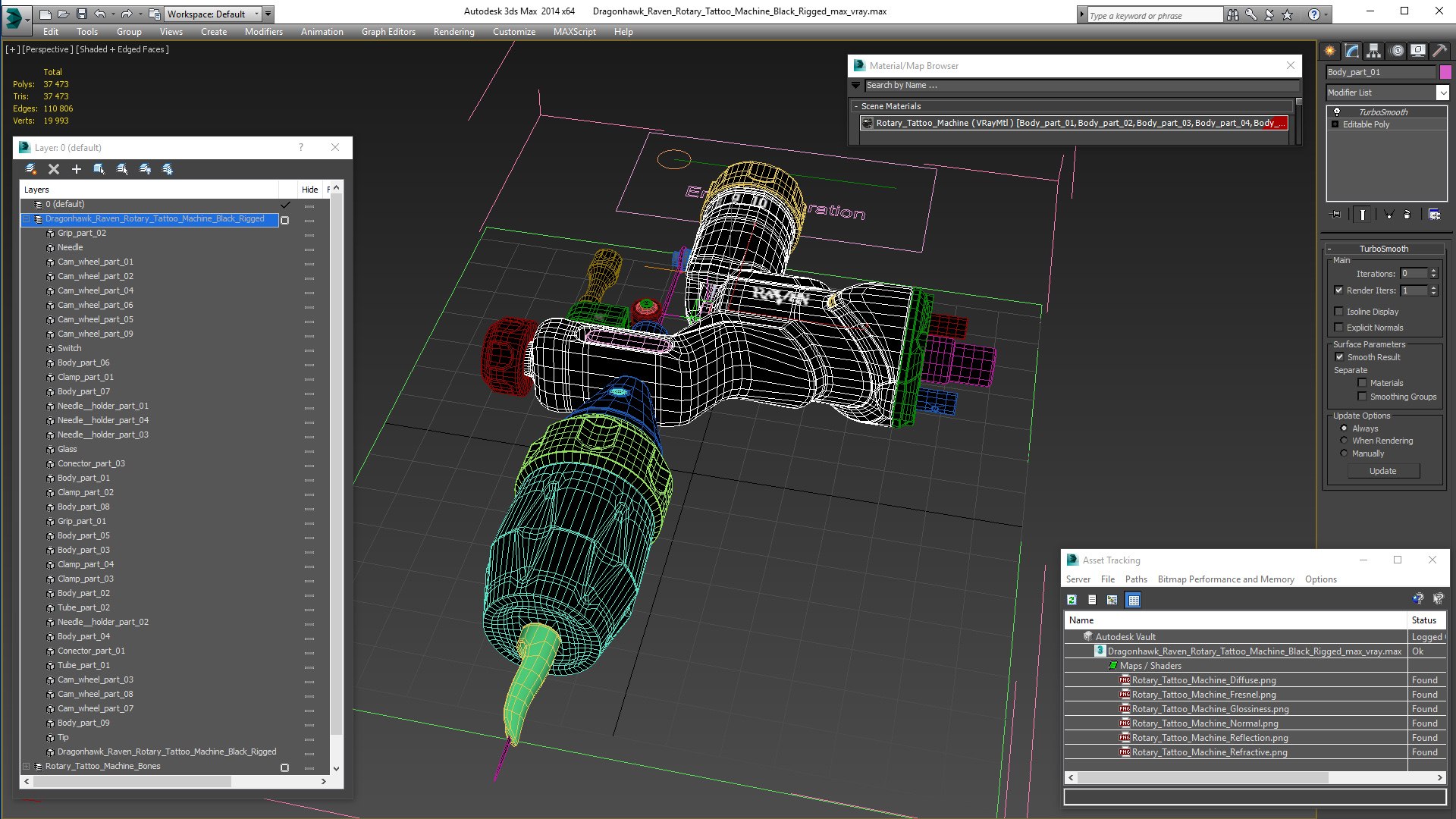
Task: Toggle show end result in modifier stack
Action: pyautogui.click(x=1363, y=215)
